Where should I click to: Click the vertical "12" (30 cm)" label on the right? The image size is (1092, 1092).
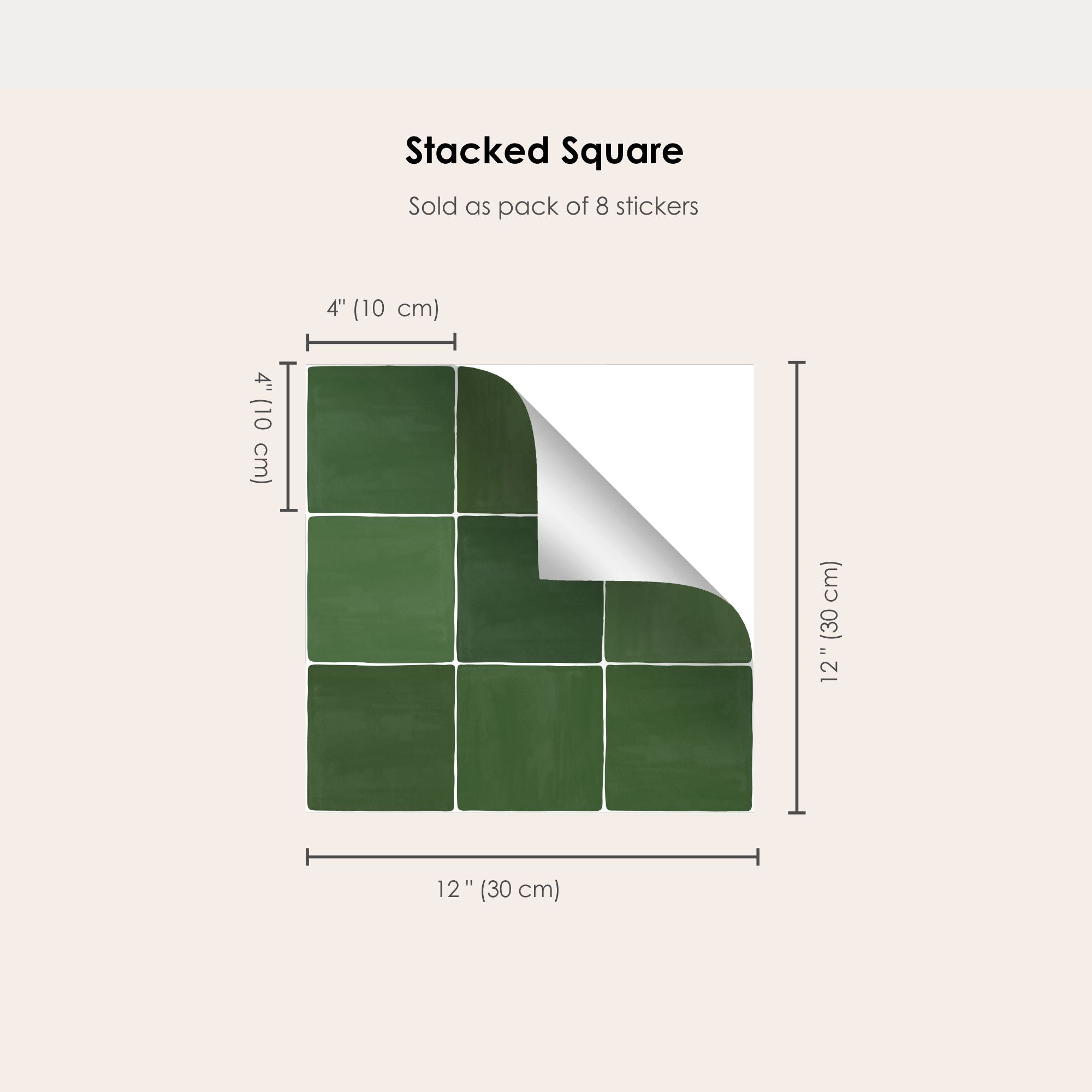click(x=830, y=622)
